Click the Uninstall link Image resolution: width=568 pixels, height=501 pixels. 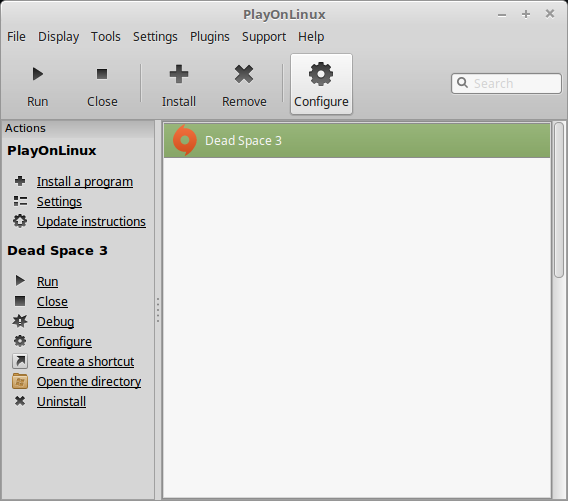pos(61,401)
